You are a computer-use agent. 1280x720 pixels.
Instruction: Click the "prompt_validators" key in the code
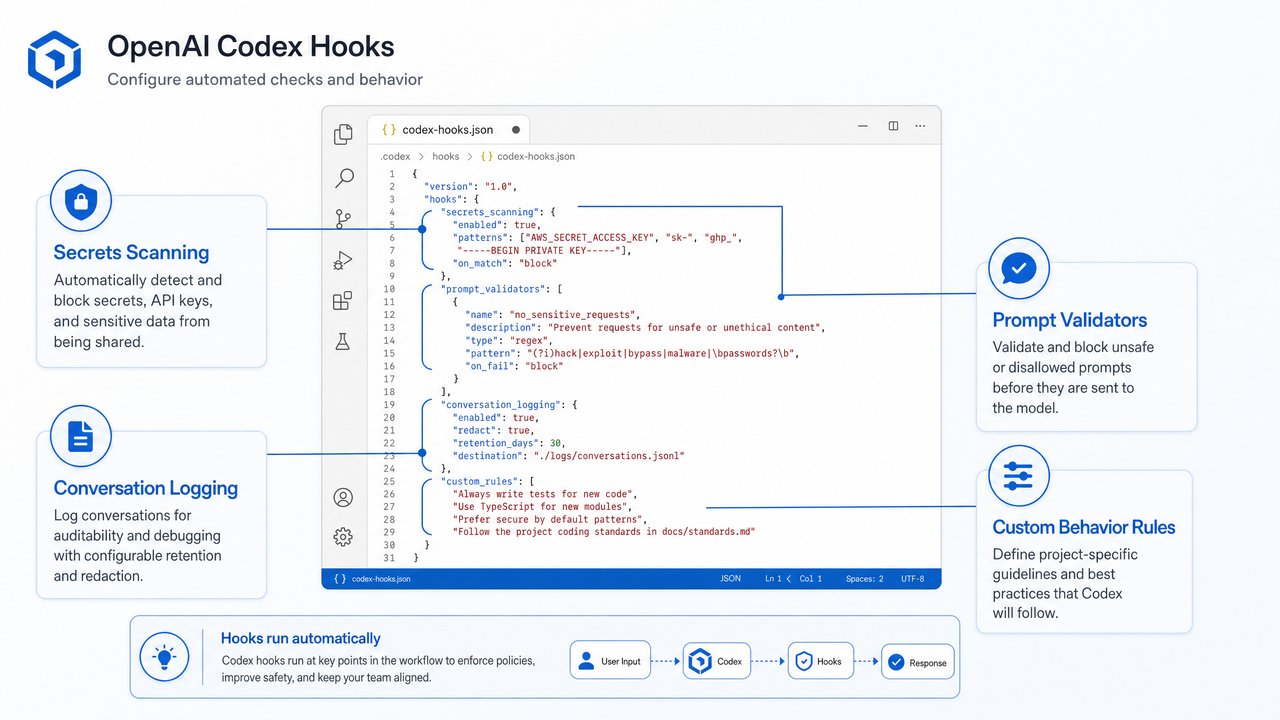tap(492, 289)
